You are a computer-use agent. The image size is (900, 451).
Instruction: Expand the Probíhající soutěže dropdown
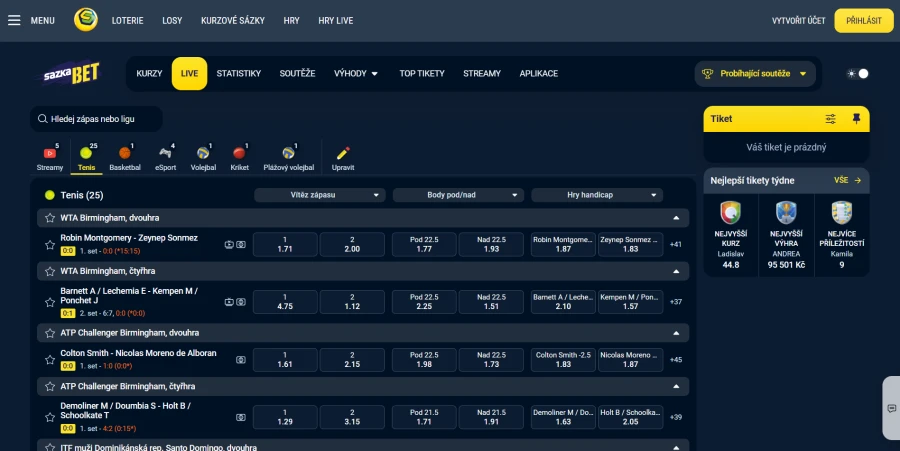(x=755, y=73)
